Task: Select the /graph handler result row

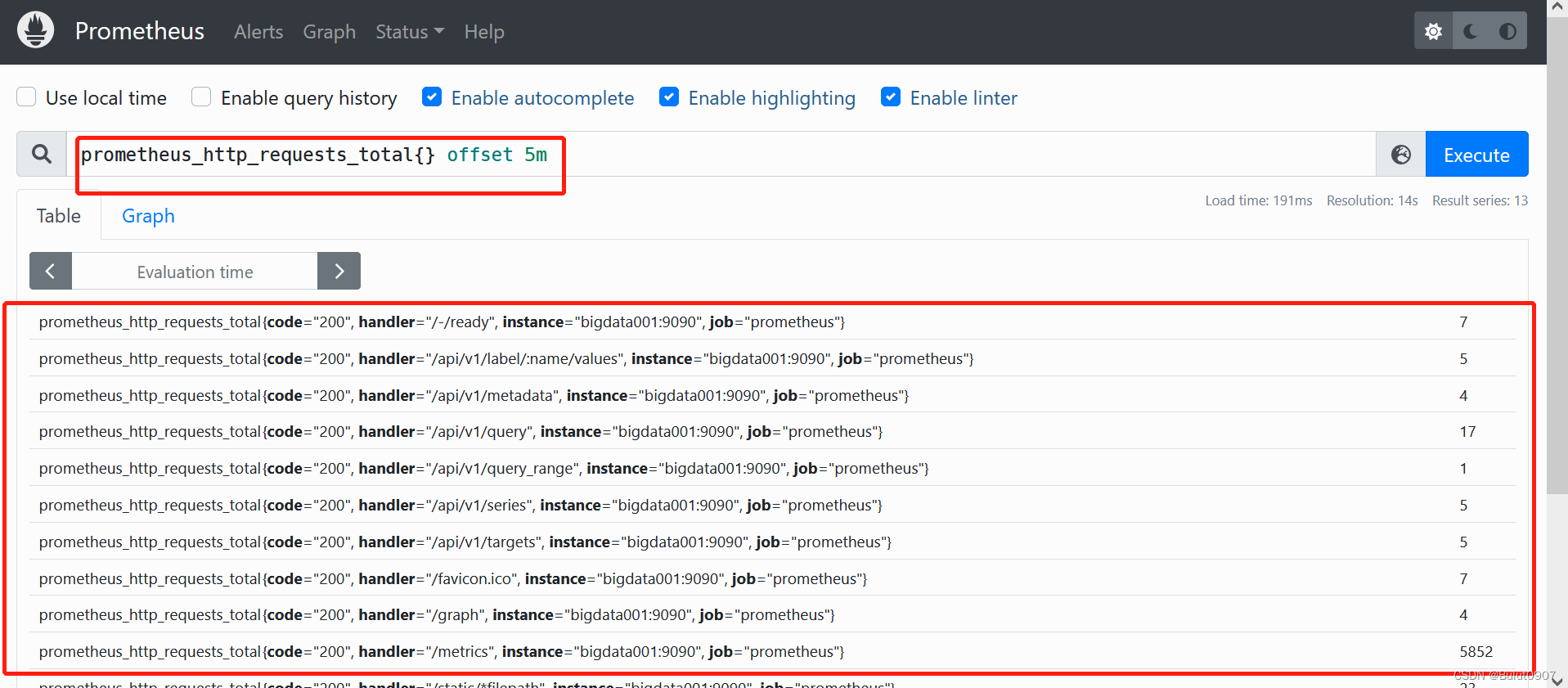Action: point(773,614)
